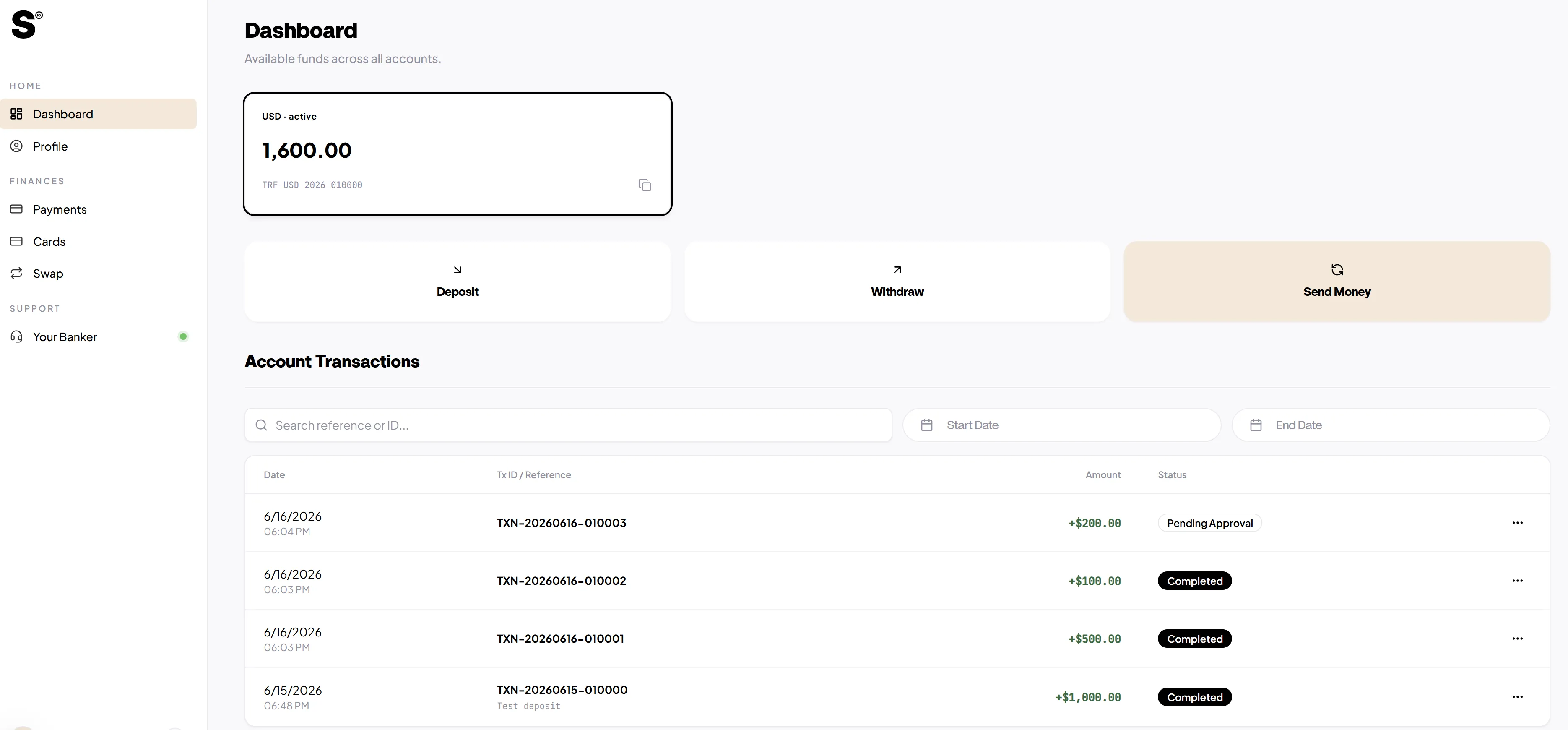Click the End Date calendar icon
Image resolution: width=1568 pixels, height=730 pixels.
point(1256,425)
